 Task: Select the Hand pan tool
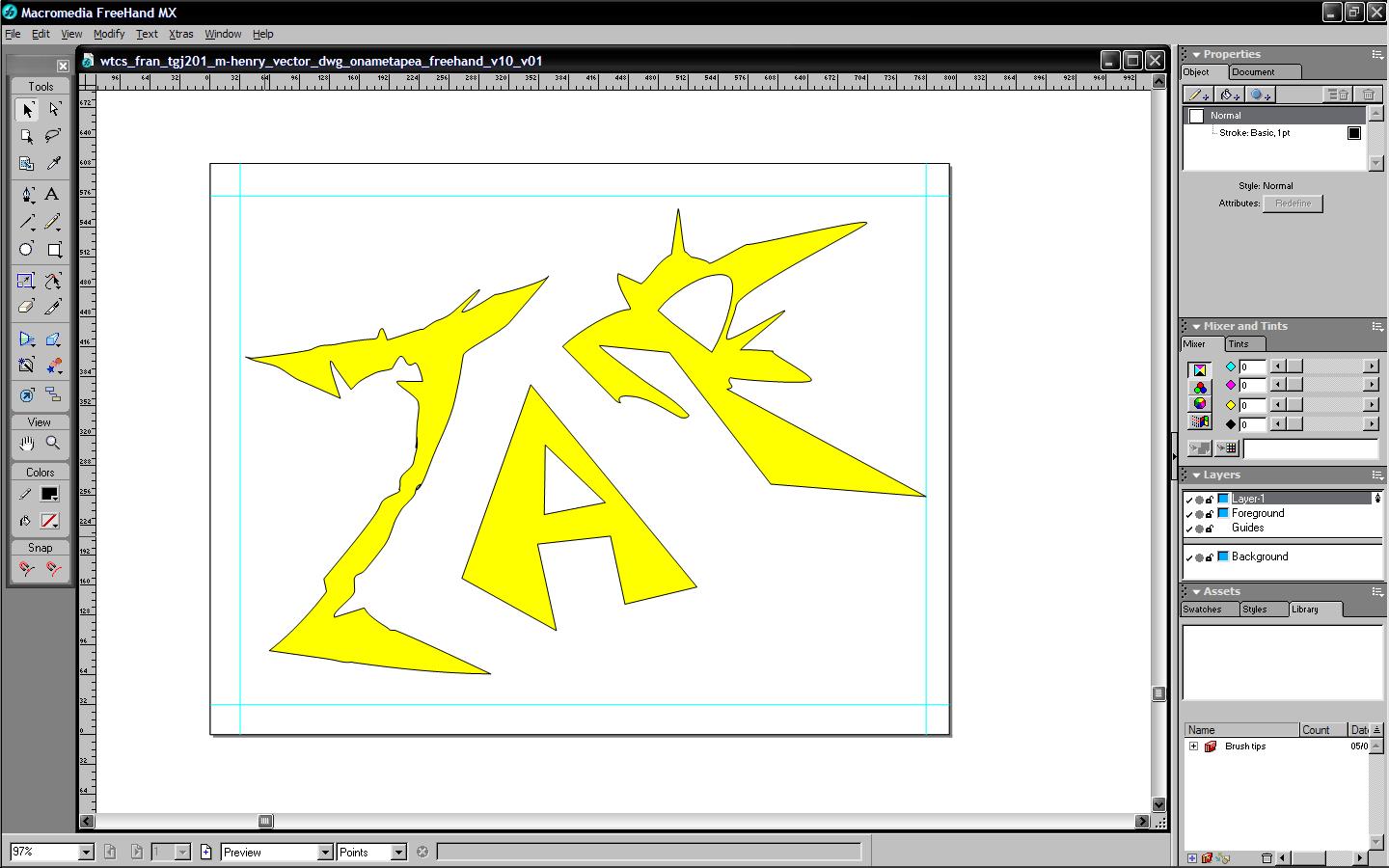point(26,444)
